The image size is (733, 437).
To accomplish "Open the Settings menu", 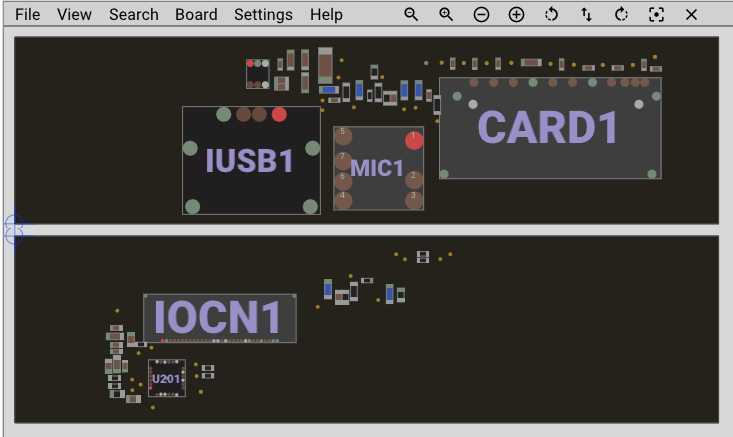I will point(263,15).
